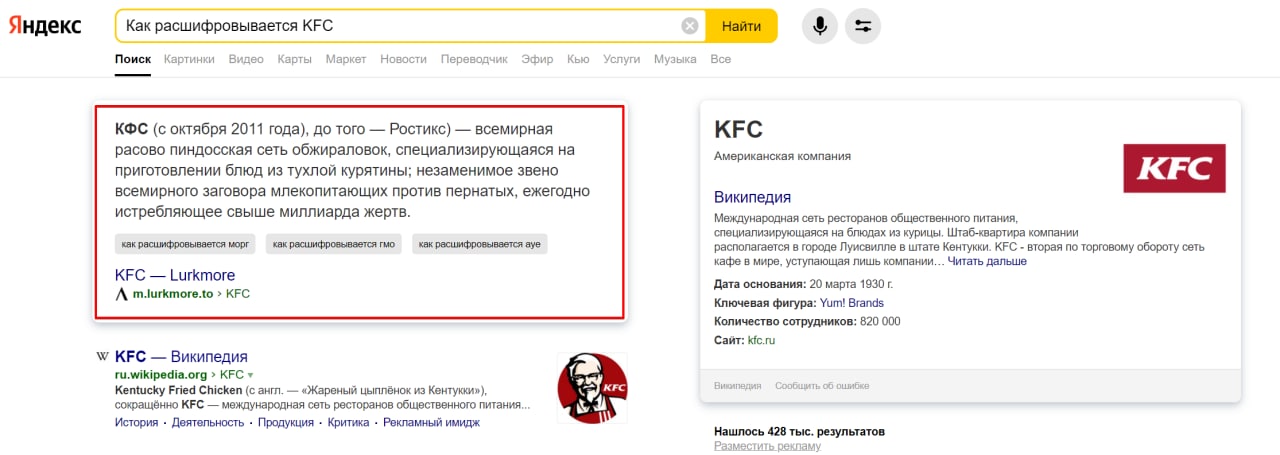Click the m.lurkmore.to URL
Image resolution: width=1280 pixels, height=455 pixels.
173,294
